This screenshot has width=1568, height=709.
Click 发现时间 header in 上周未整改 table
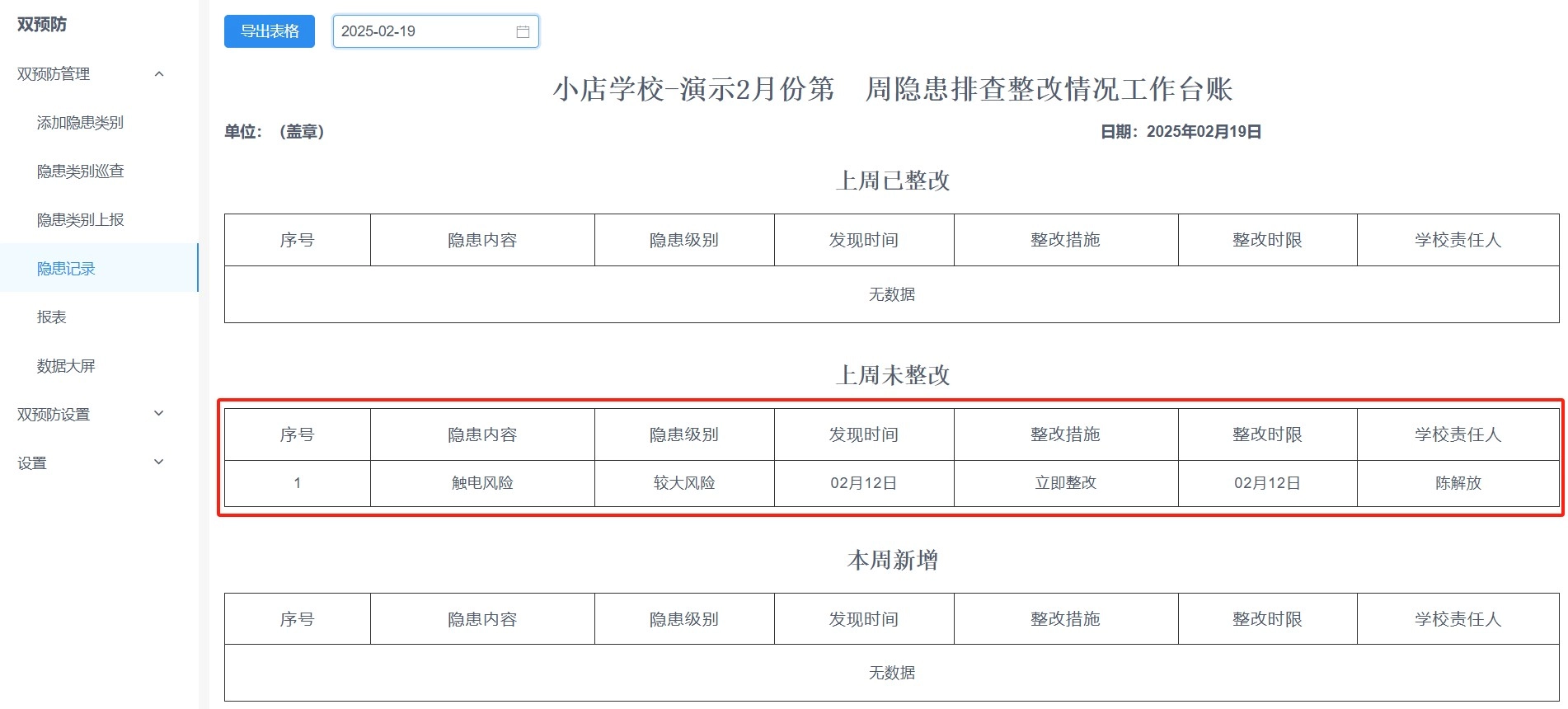pos(863,434)
